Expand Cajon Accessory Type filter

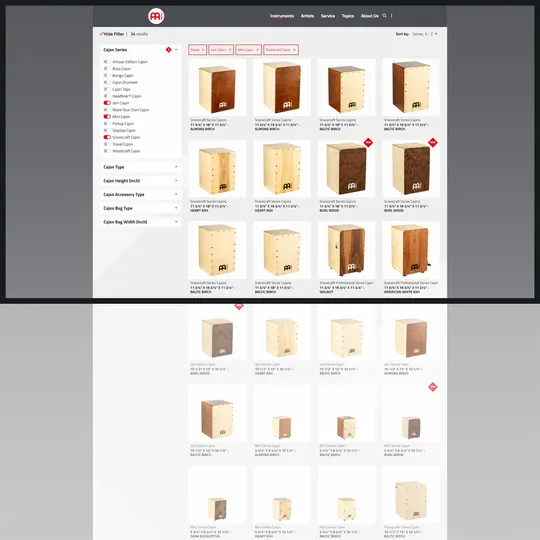[141, 195]
